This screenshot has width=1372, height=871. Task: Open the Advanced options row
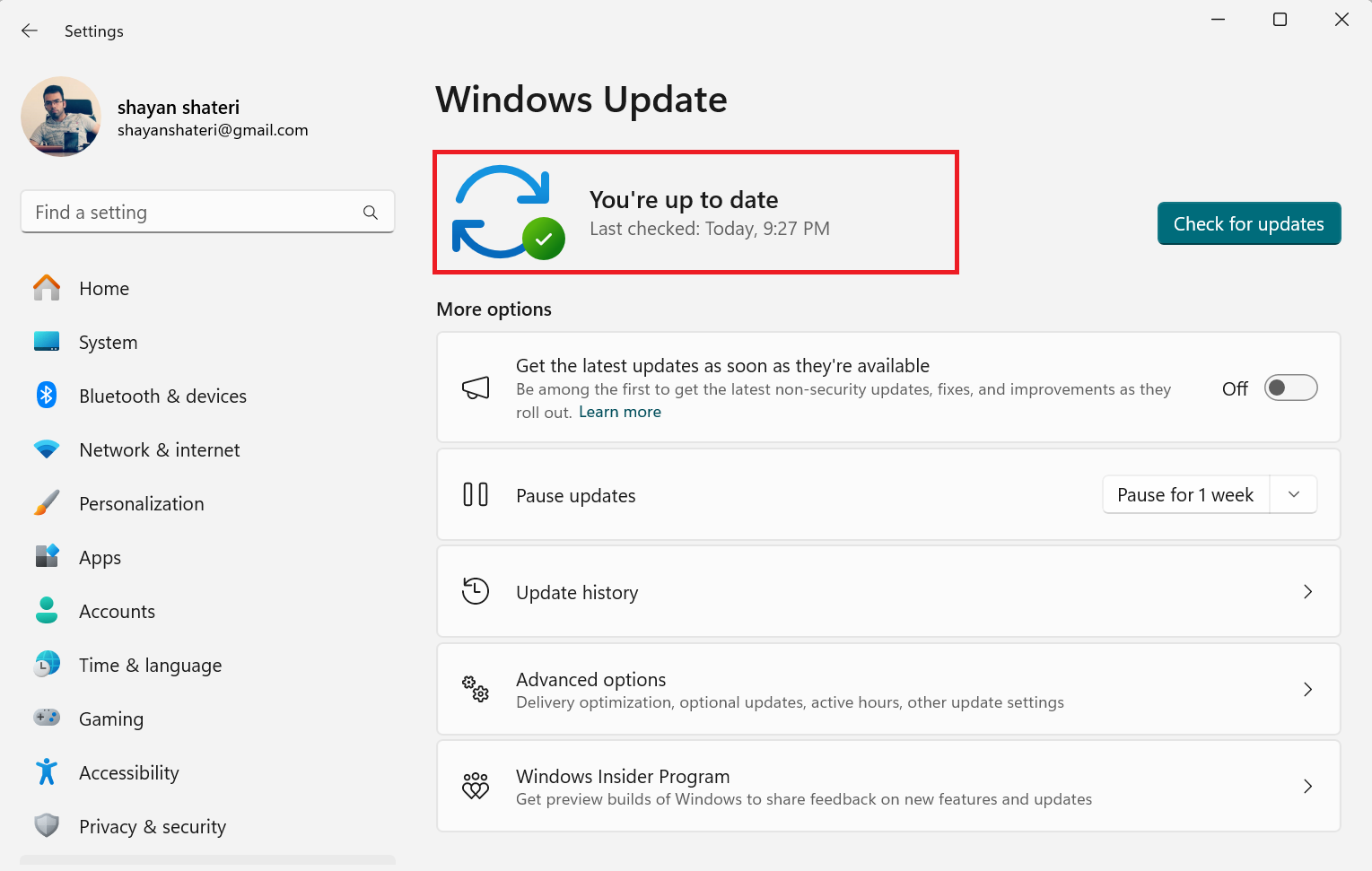[888, 689]
